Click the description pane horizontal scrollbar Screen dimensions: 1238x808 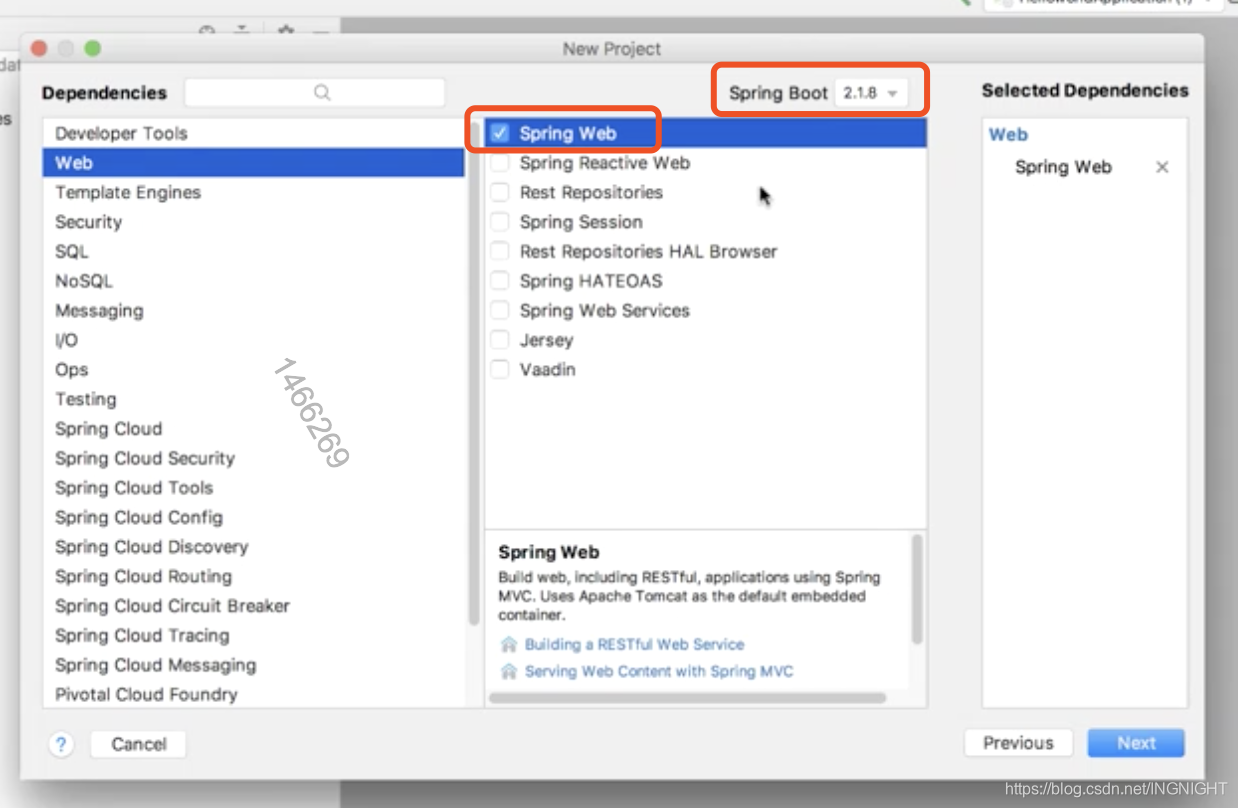click(x=688, y=698)
